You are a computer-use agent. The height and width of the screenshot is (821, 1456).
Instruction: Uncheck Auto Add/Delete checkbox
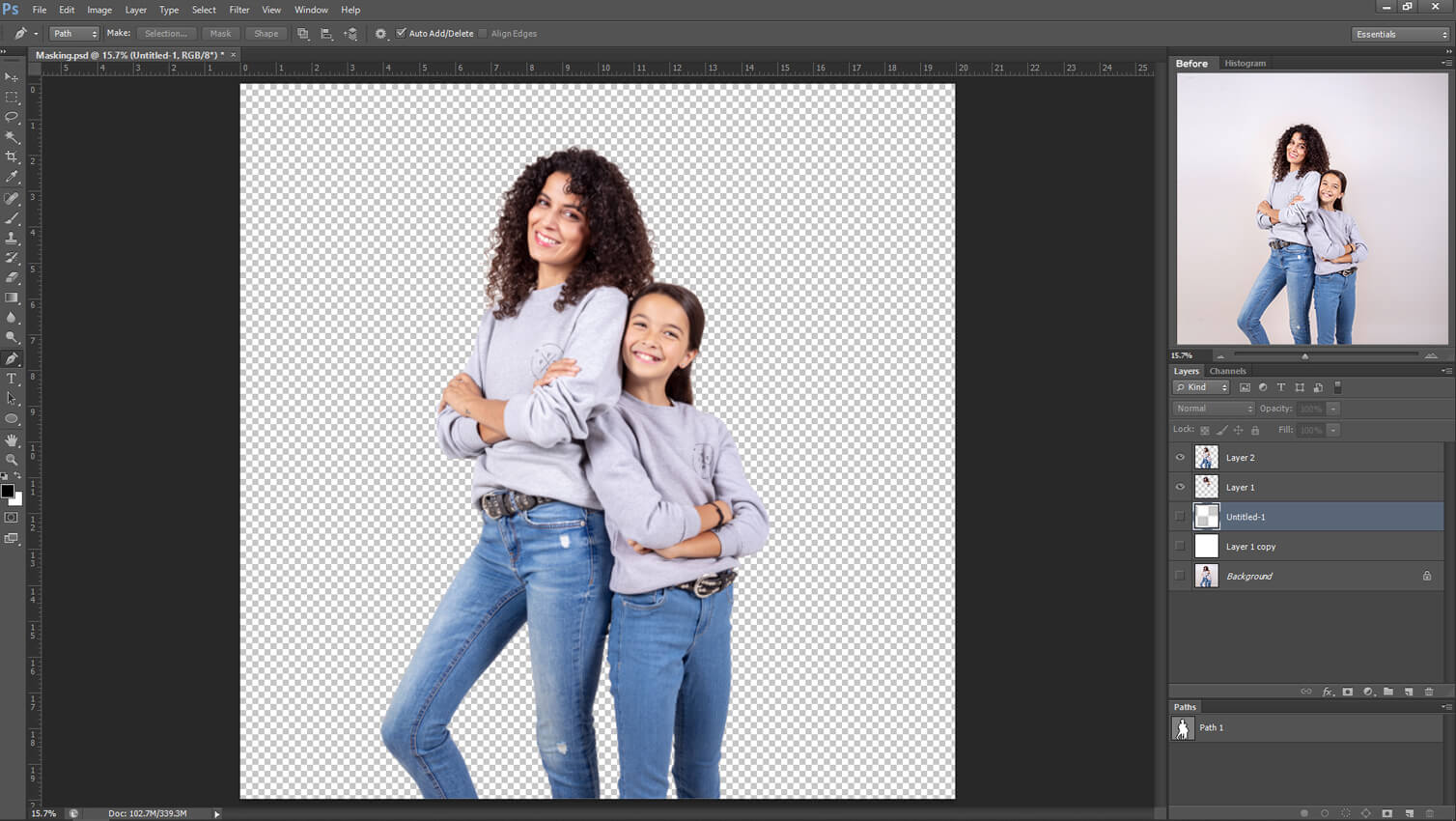402,33
